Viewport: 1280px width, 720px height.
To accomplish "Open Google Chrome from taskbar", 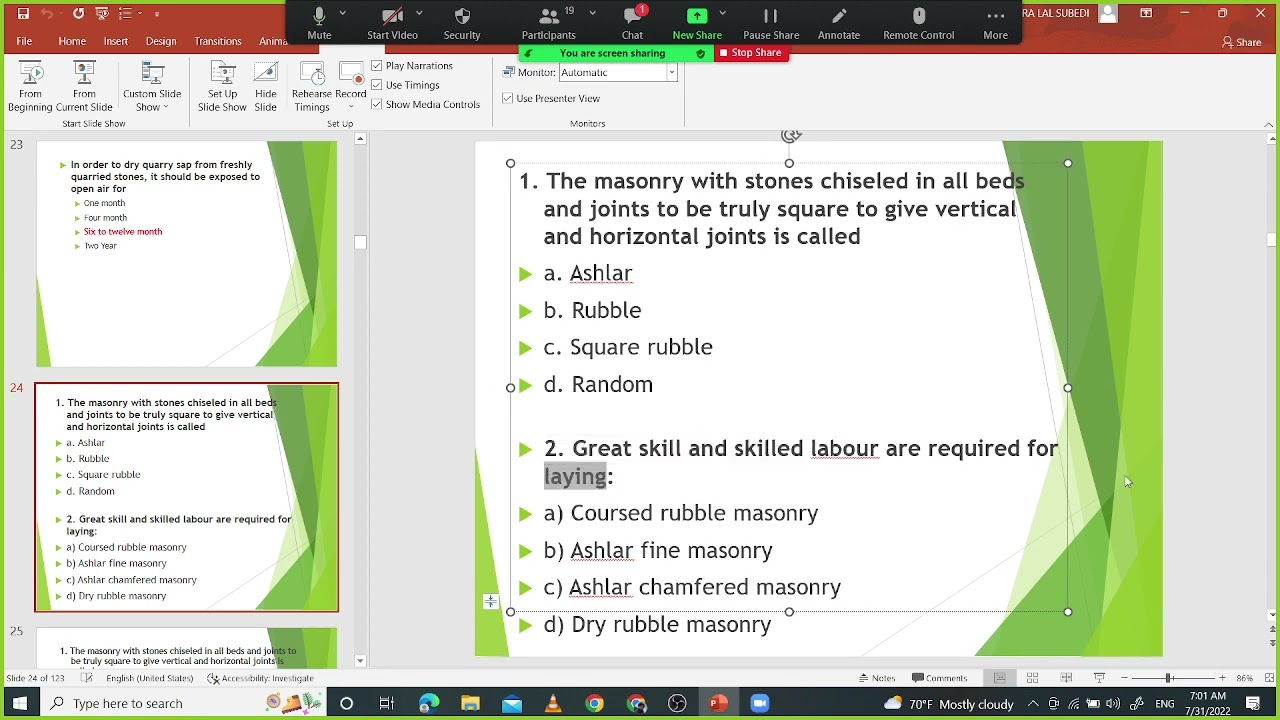I will pos(594,704).
